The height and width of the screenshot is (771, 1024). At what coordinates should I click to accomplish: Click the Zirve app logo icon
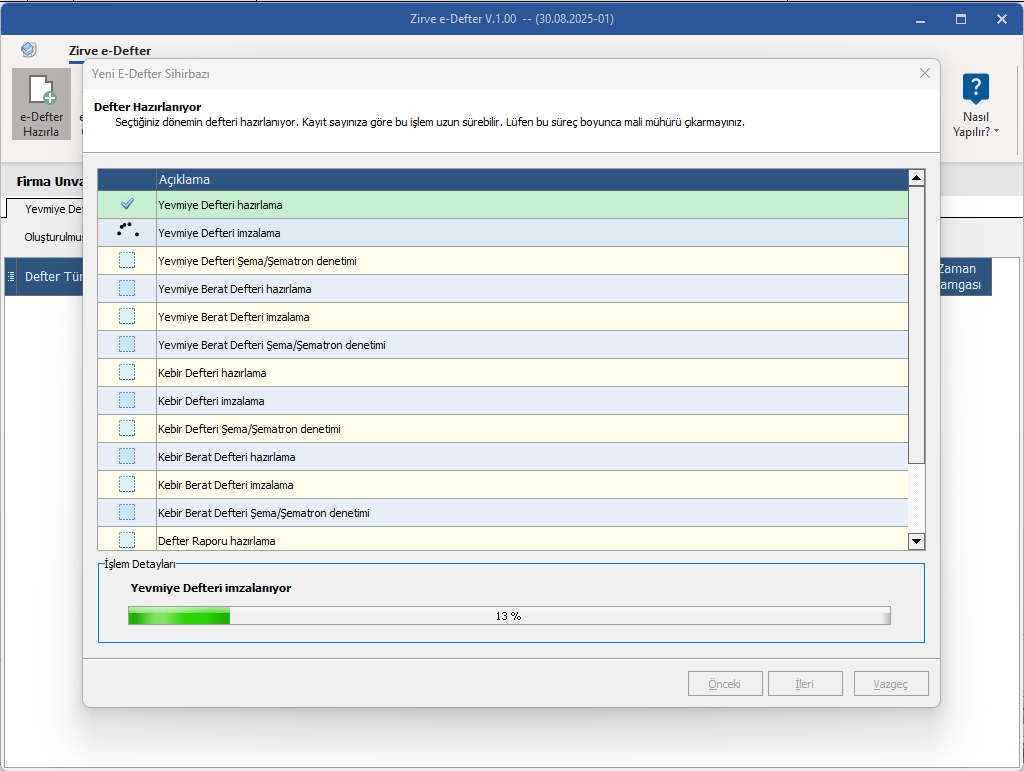tap(28, 50)
